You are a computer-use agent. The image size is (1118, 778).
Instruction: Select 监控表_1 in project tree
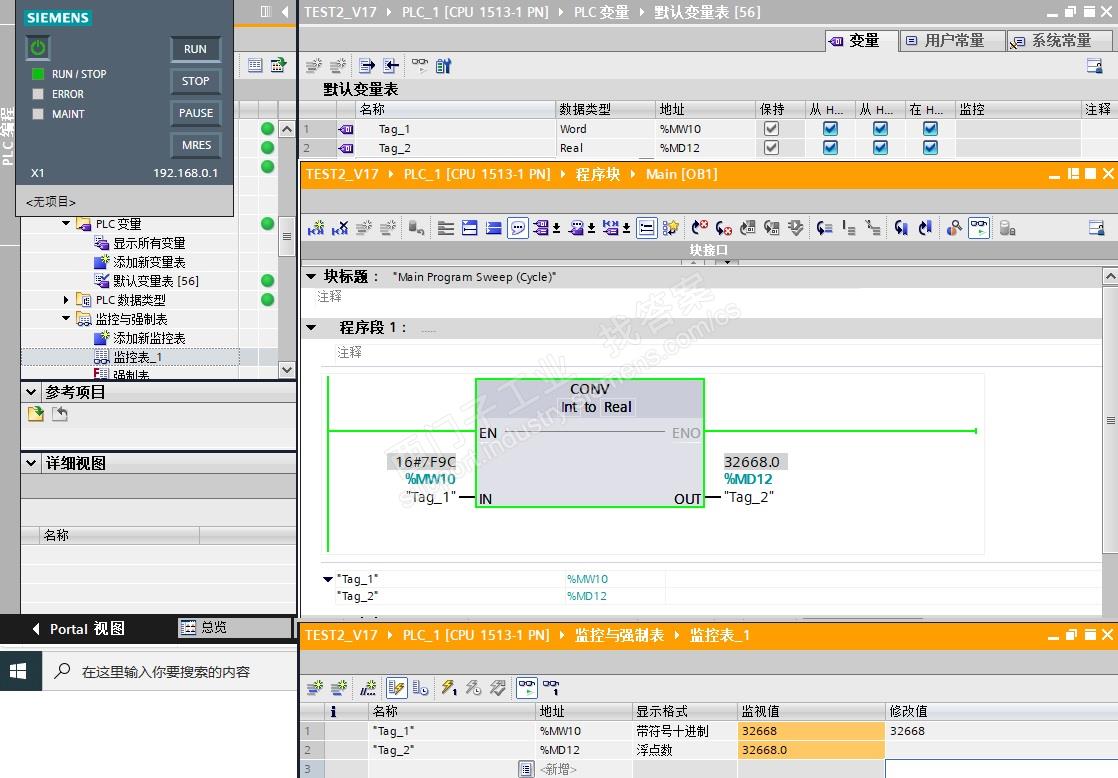(x=137, y=357)
